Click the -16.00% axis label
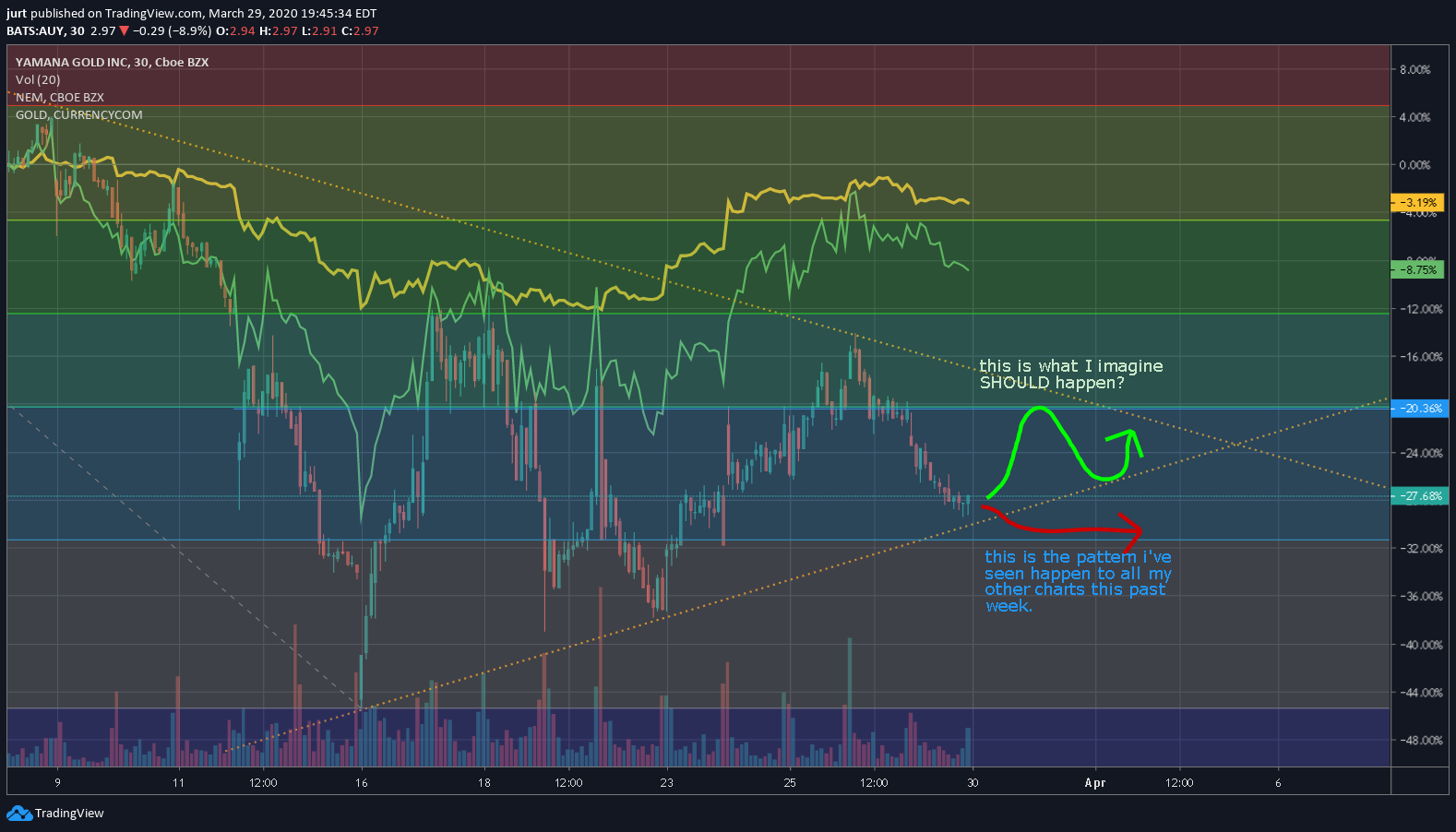This screenshot has width=1456, height=832. pyautogui.click(x=1419, y=357)
